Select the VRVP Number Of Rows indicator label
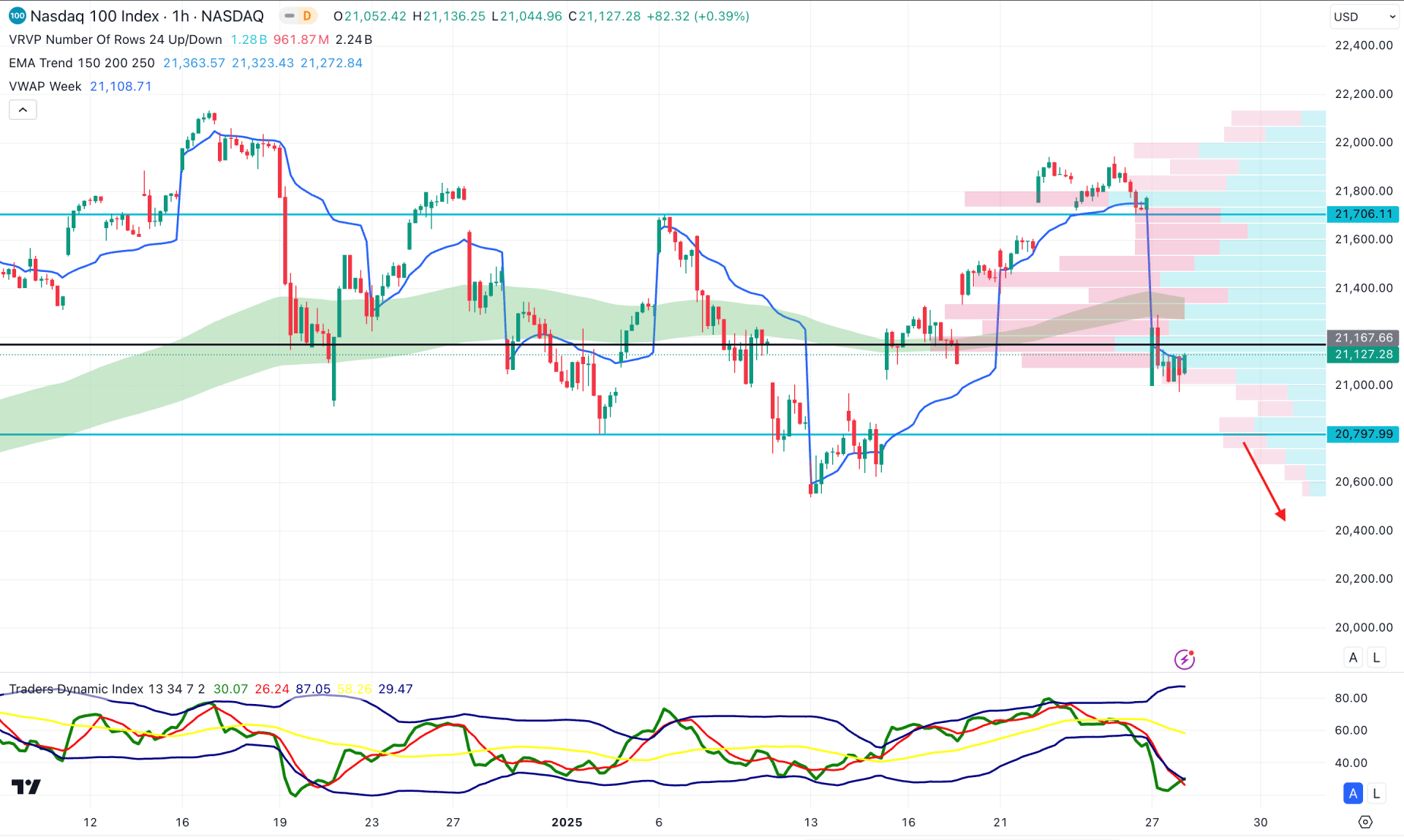 click(116, 39)
